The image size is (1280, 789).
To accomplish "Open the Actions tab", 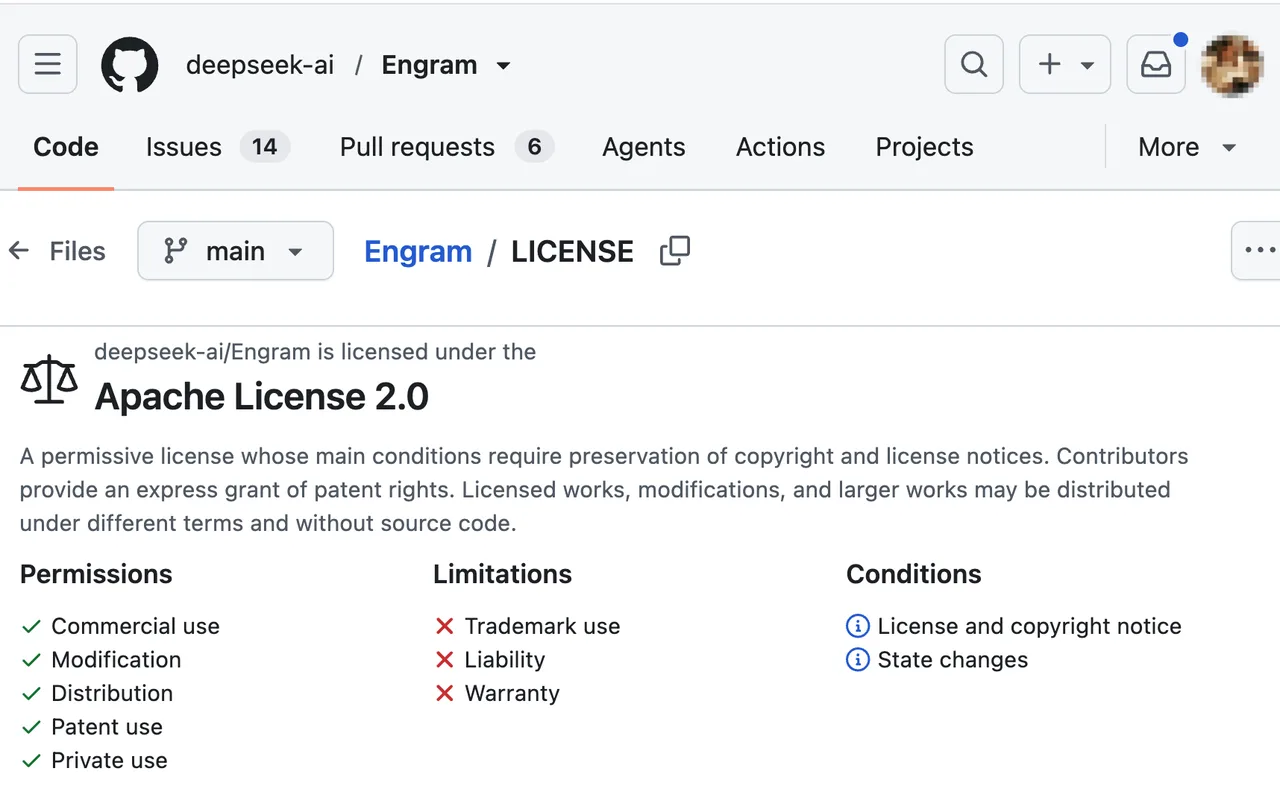I will pos(780,147).
